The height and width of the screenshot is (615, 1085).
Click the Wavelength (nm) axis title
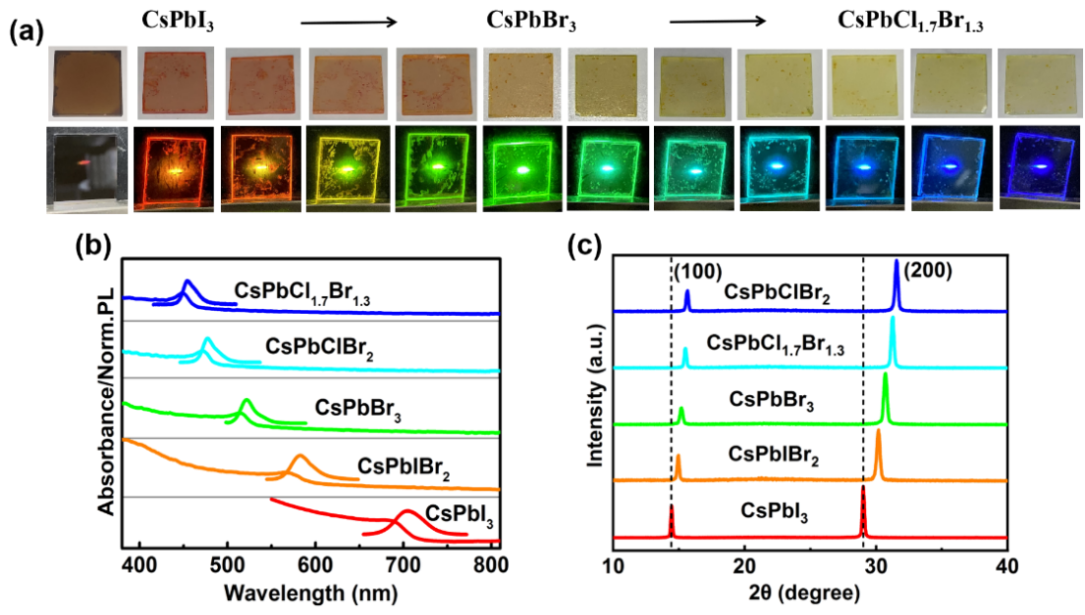tap(310, 593)
